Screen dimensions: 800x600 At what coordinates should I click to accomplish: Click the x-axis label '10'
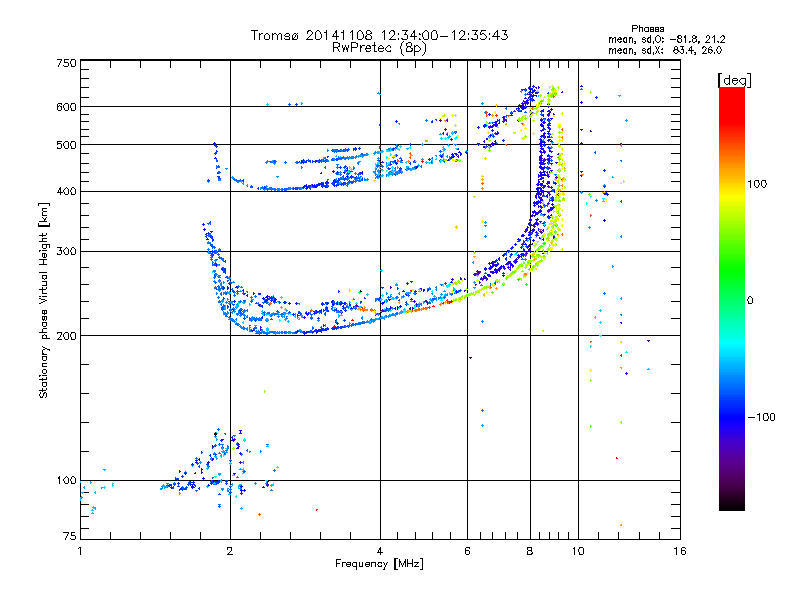pyautogui.click(x=578, y=551)
